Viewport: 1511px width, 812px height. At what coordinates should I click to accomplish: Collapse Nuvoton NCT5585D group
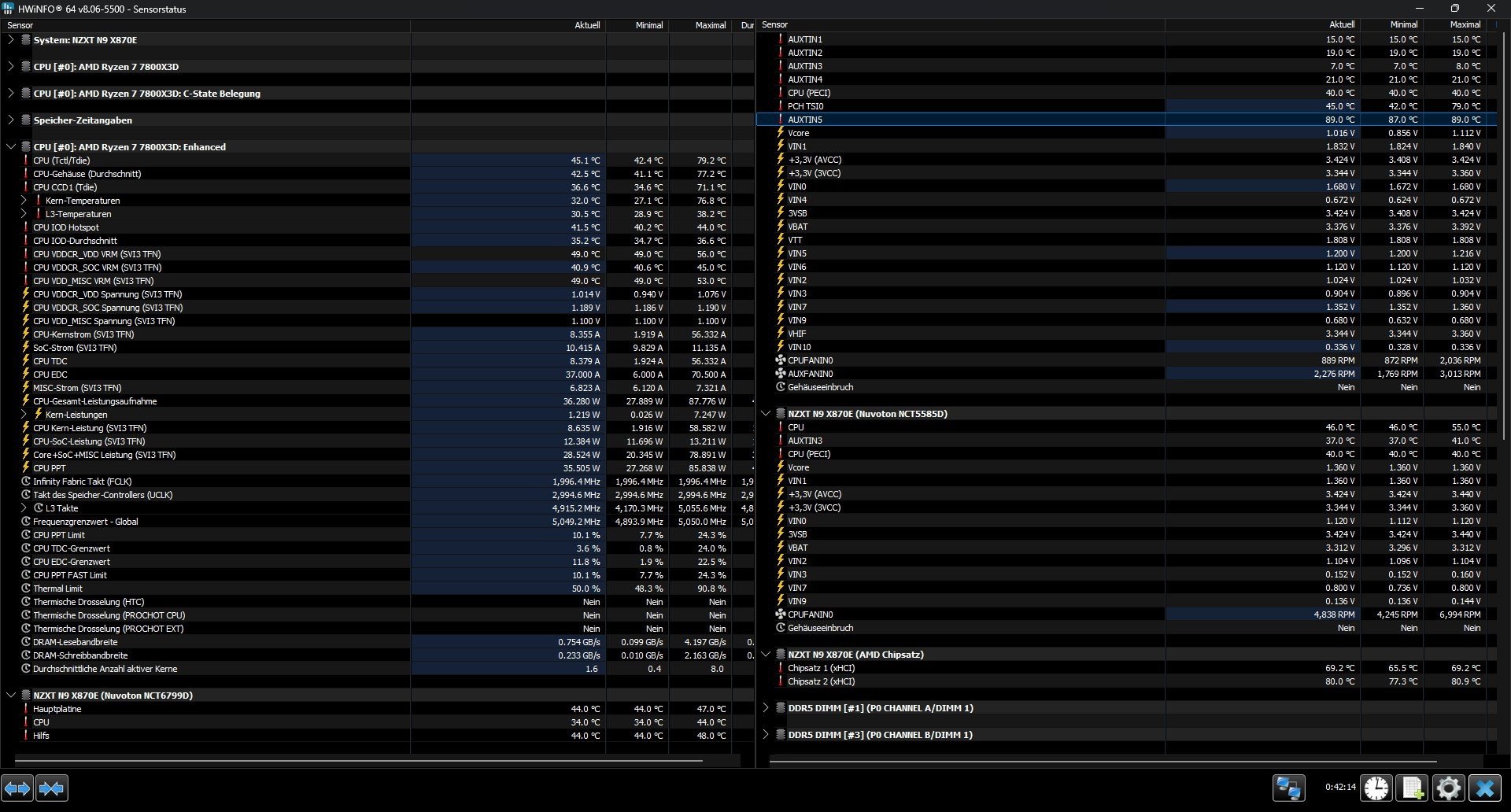point(766,414)
